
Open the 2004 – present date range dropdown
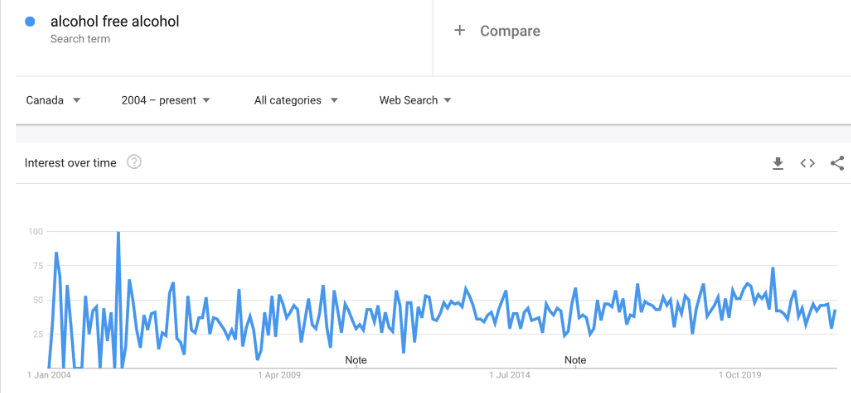(x=166, y=100)
